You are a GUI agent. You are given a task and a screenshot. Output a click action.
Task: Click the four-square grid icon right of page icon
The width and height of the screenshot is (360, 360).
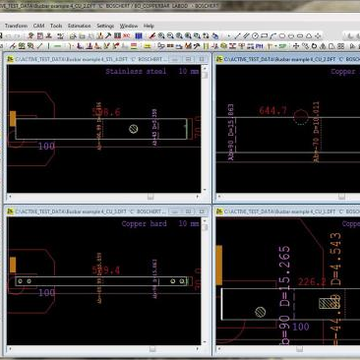click(x=341, y=46)
